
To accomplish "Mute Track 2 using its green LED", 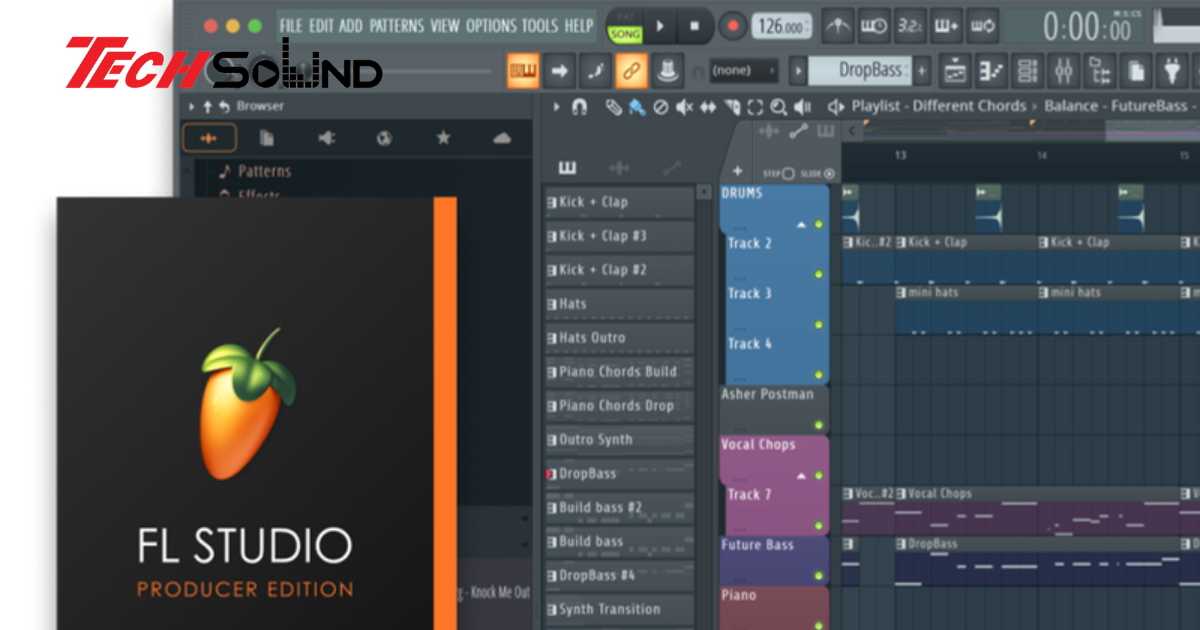I will 818,274.
